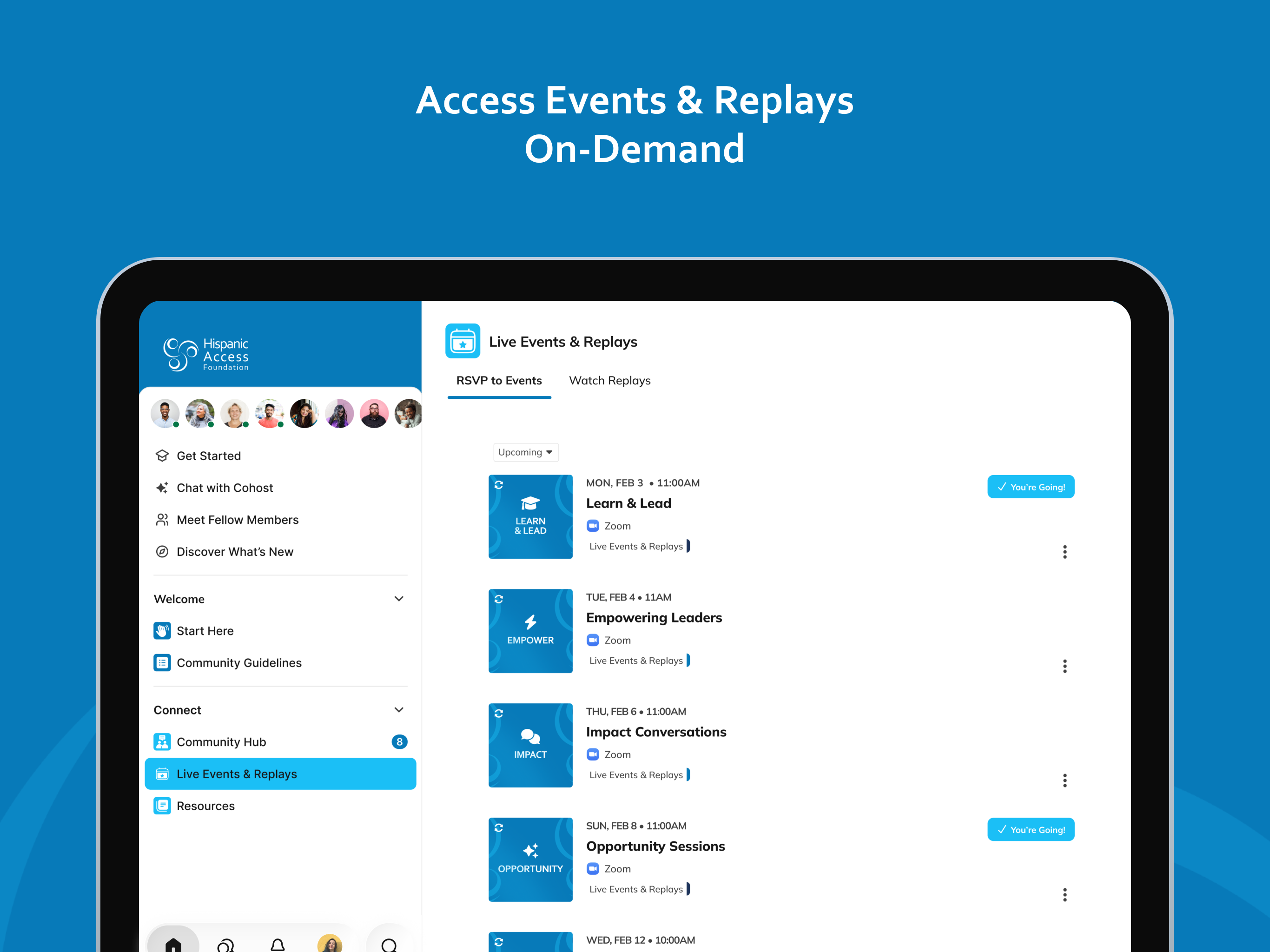Open more options for Empowering Leaders event
This screenshot has height=952, width=1270.
pyautogui.click(x=1065, y=666)
